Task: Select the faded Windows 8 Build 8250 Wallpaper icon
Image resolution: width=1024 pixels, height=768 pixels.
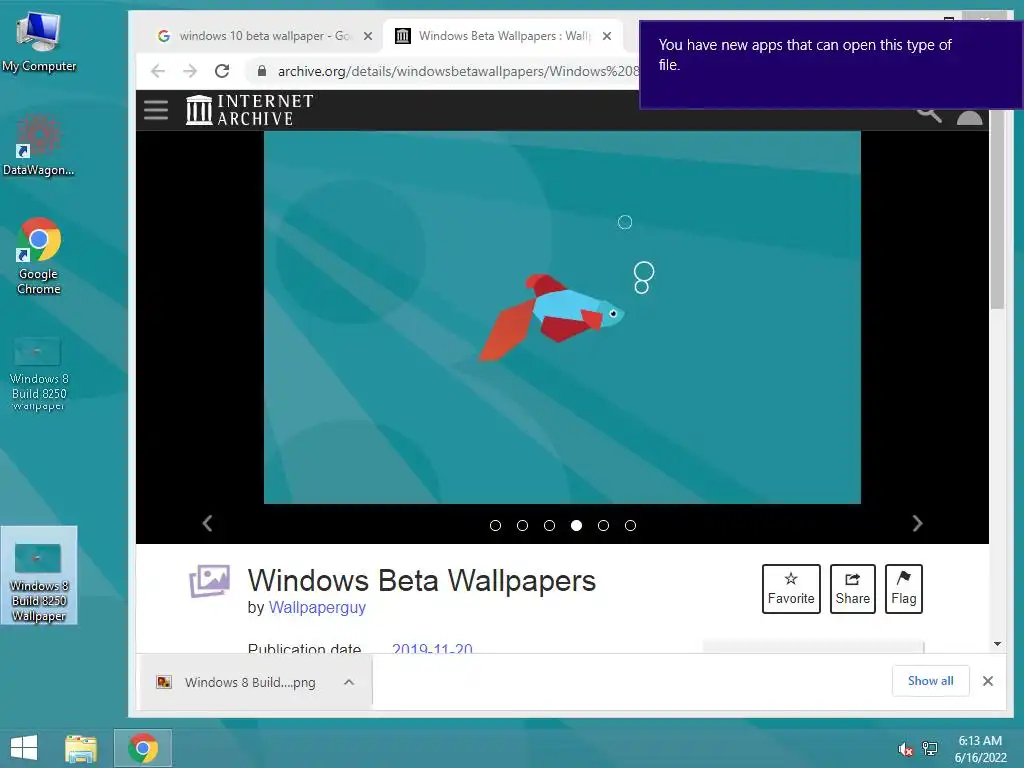Action: point(39,373)
